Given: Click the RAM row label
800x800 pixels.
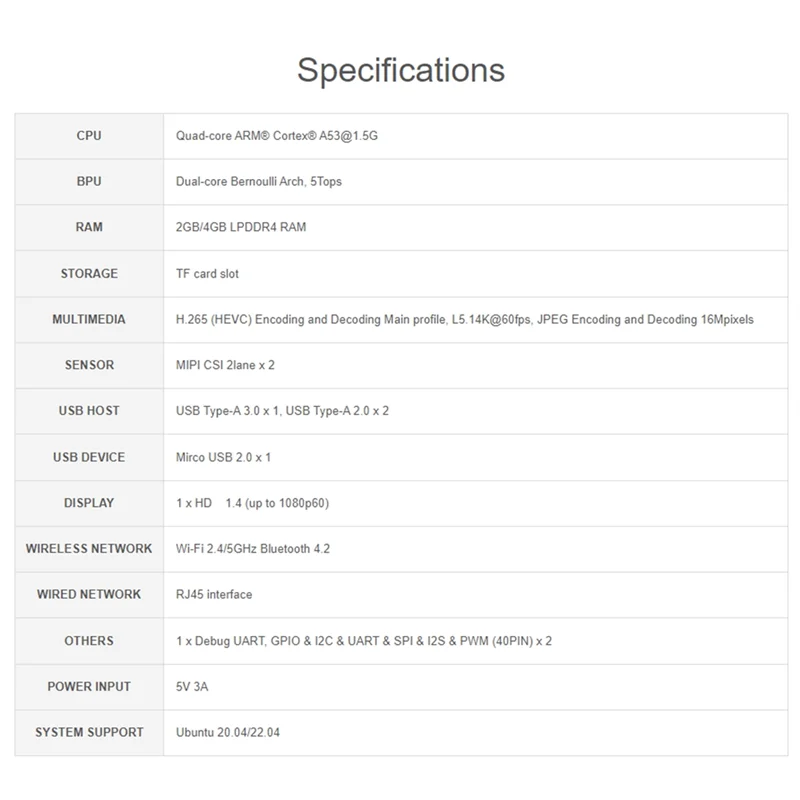Looking at the screenshot, I should tap(89, 227).
